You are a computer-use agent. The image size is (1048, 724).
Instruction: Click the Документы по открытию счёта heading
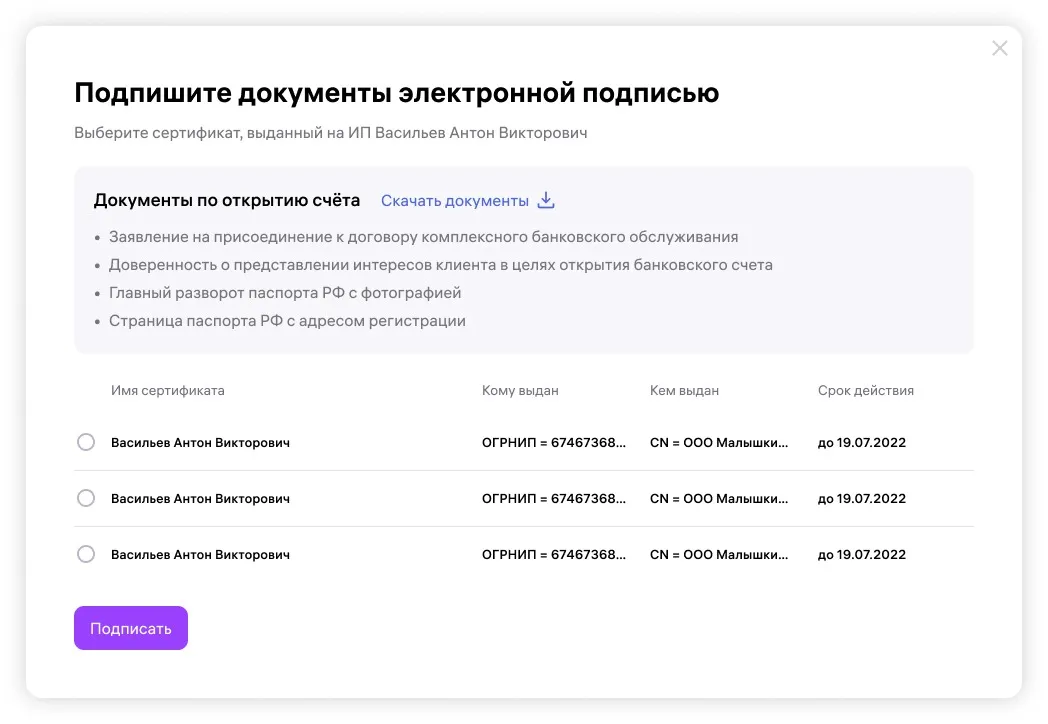[x=227, y=200]
